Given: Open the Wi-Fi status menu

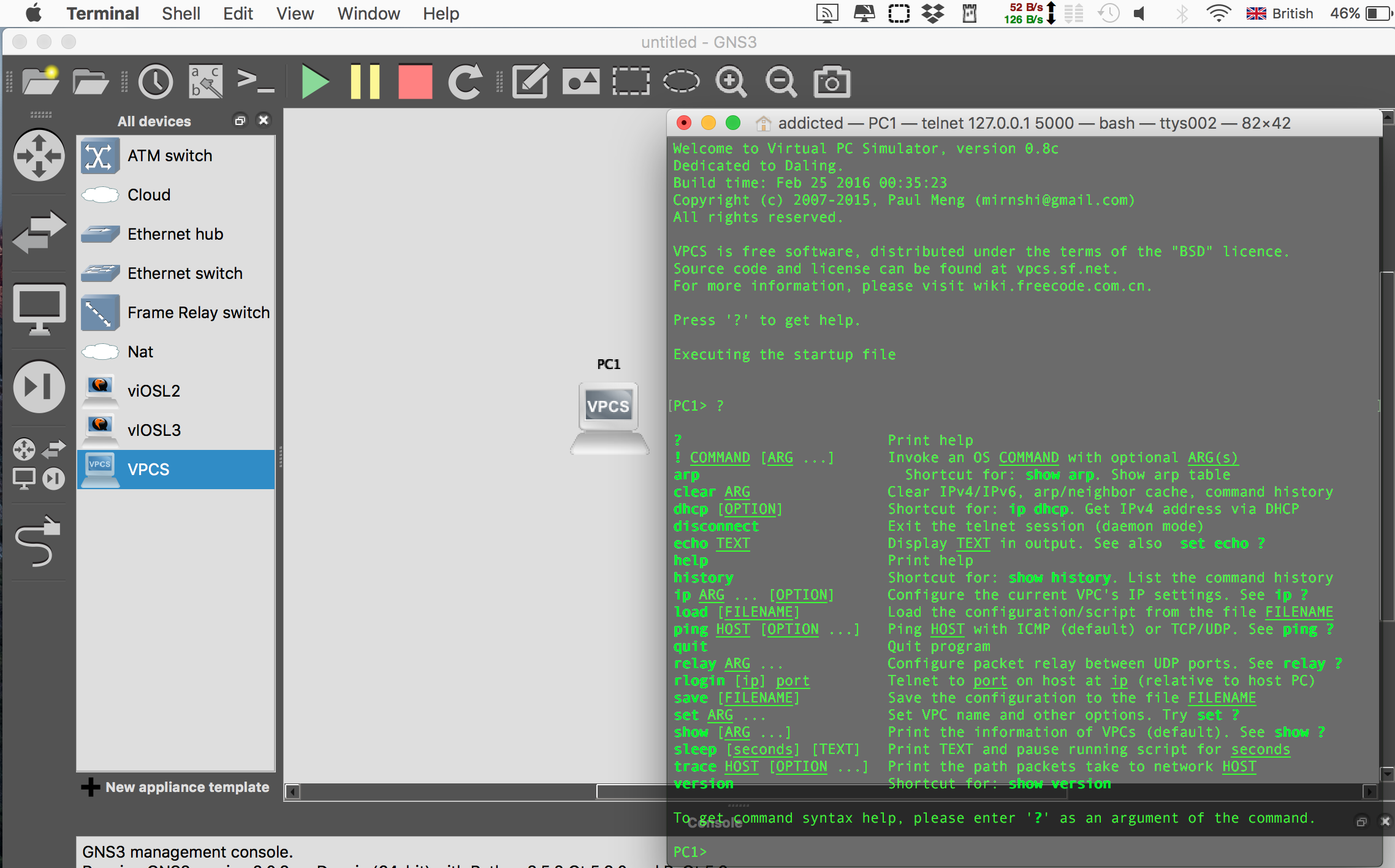Looking at the screenshot, I should [x=1218, y=13].
